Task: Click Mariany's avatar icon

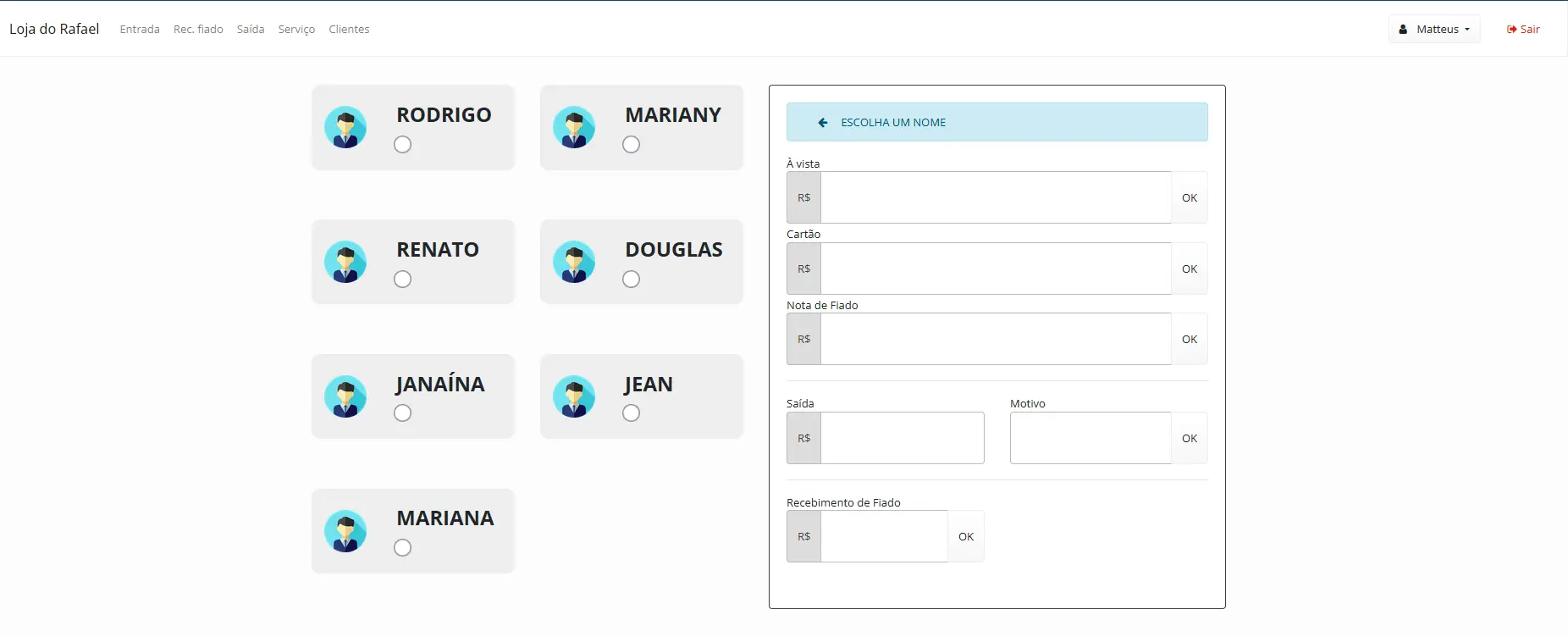Action: (574, 127)
